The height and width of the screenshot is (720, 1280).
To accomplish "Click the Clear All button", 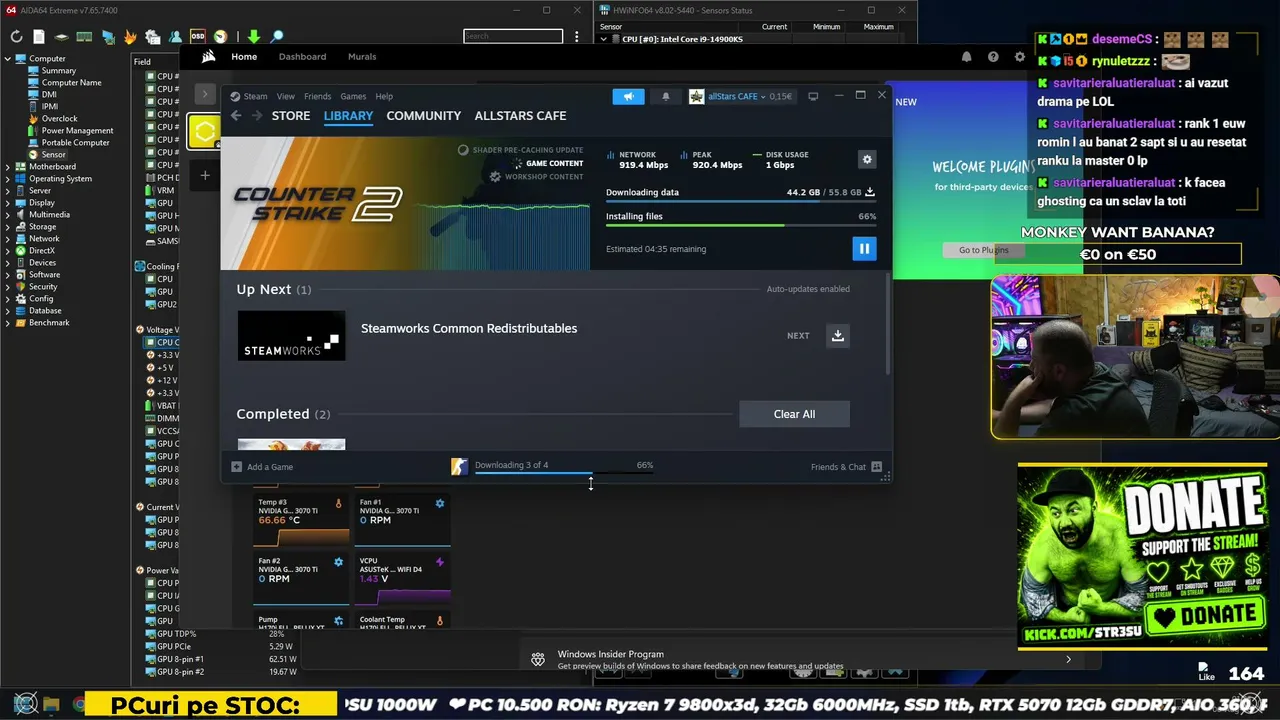I will pos(794,414).
